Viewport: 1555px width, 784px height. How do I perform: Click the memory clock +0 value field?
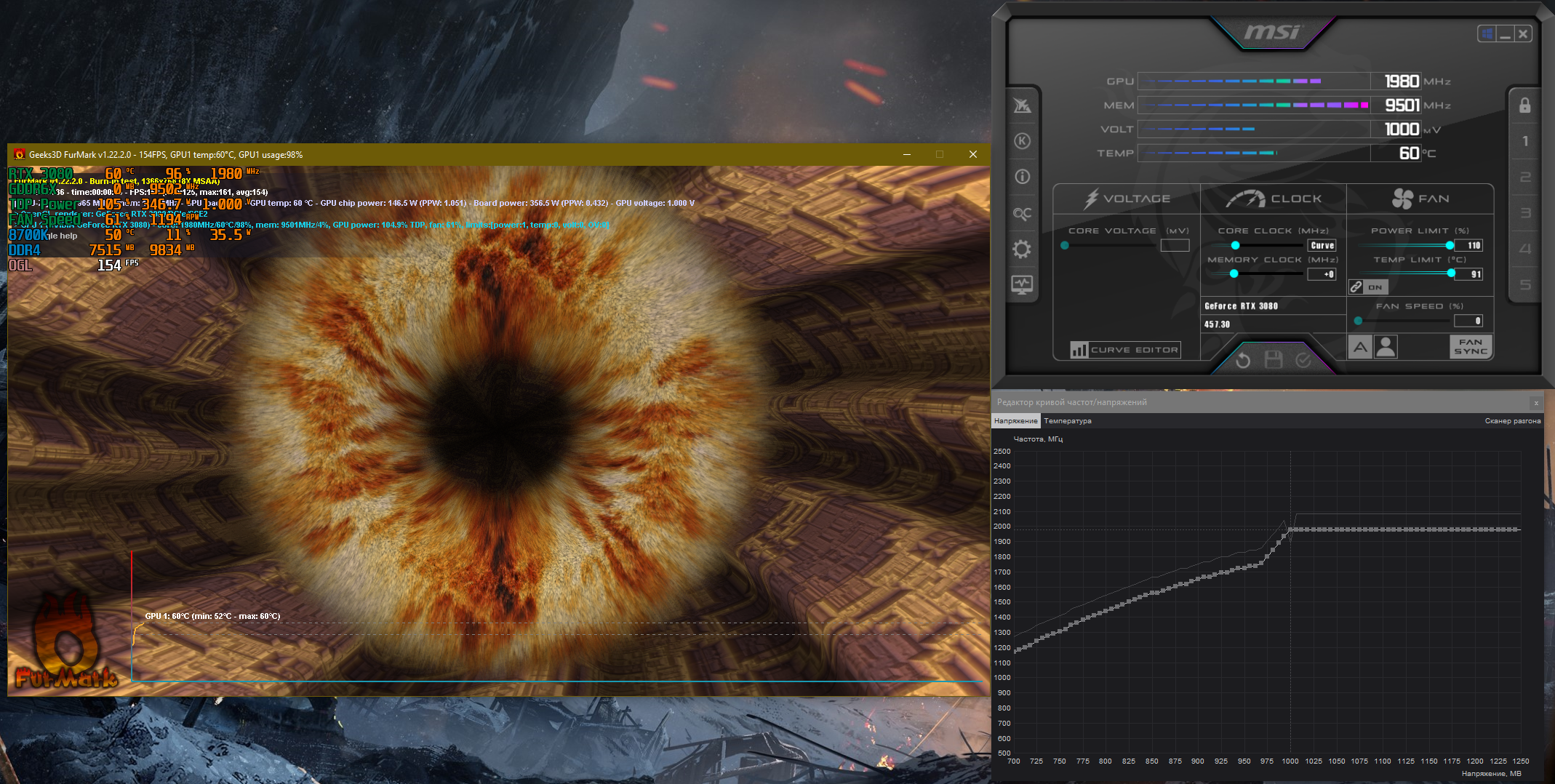pyautogui.click(x=1322, y=274)
